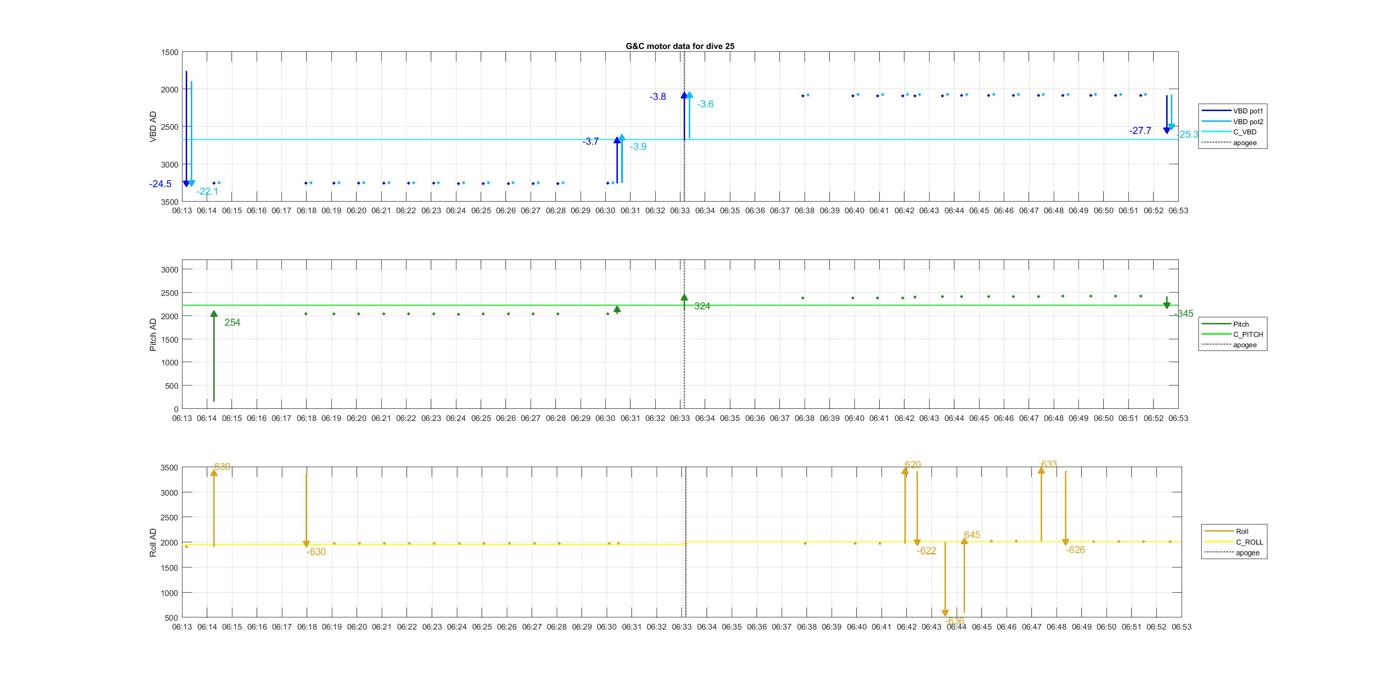Click "apogee" in the VBD plot legend
This screenshot has height=693, width=1400.
(x=1230, y=143)
